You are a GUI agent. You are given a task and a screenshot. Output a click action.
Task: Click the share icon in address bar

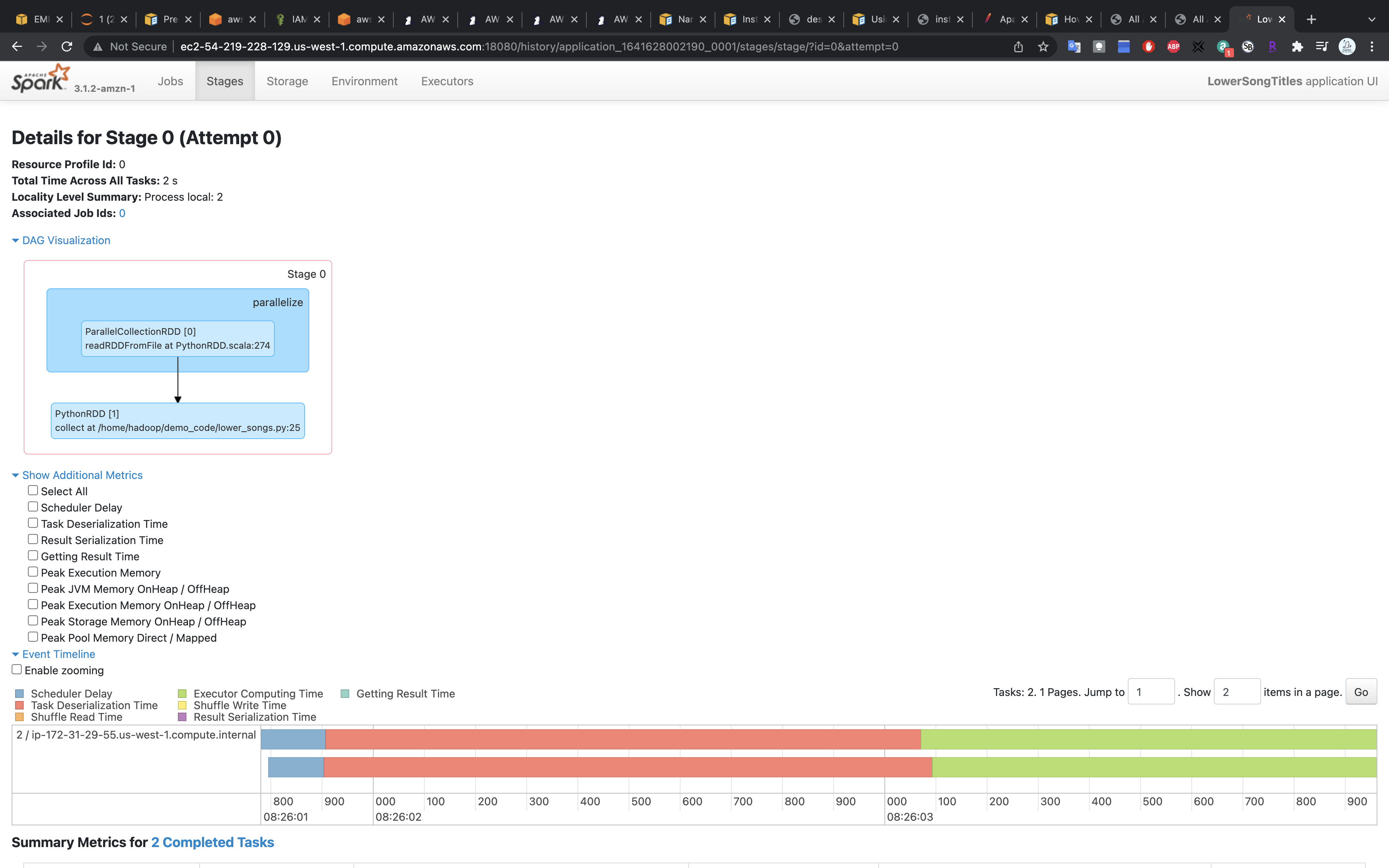point(1018,46)
